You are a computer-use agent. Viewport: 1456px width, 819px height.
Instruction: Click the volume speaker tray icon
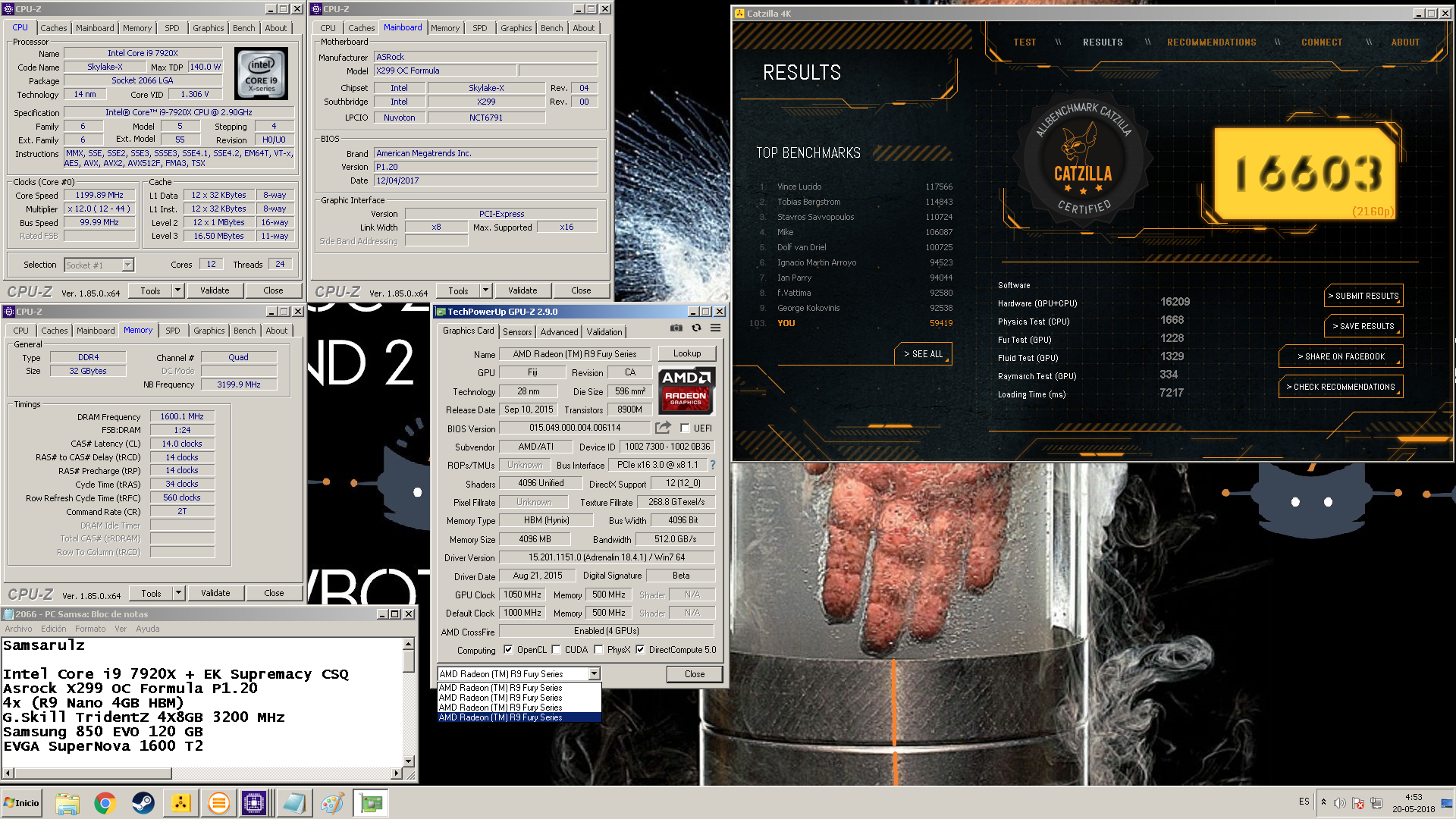click(x=1340, y=803)
